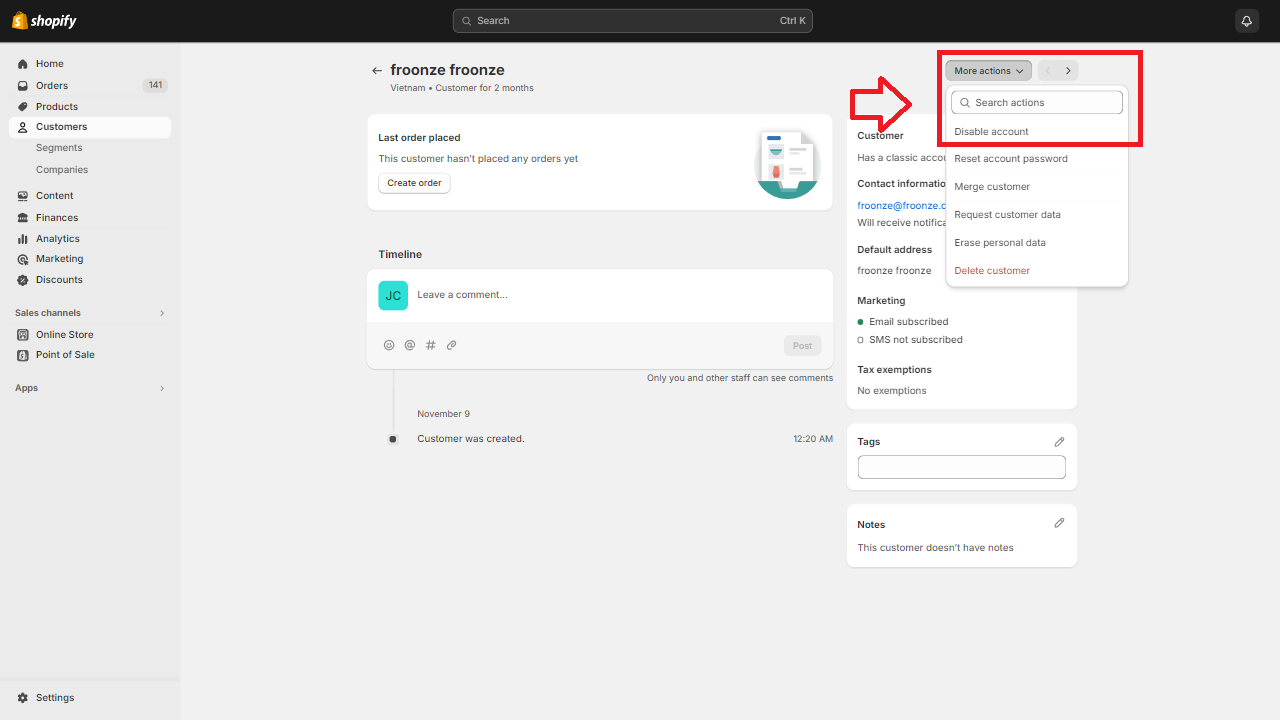The image size is (1280, 720).
Task: Open Orders from the sidebar icon
Action: [22, 85]
